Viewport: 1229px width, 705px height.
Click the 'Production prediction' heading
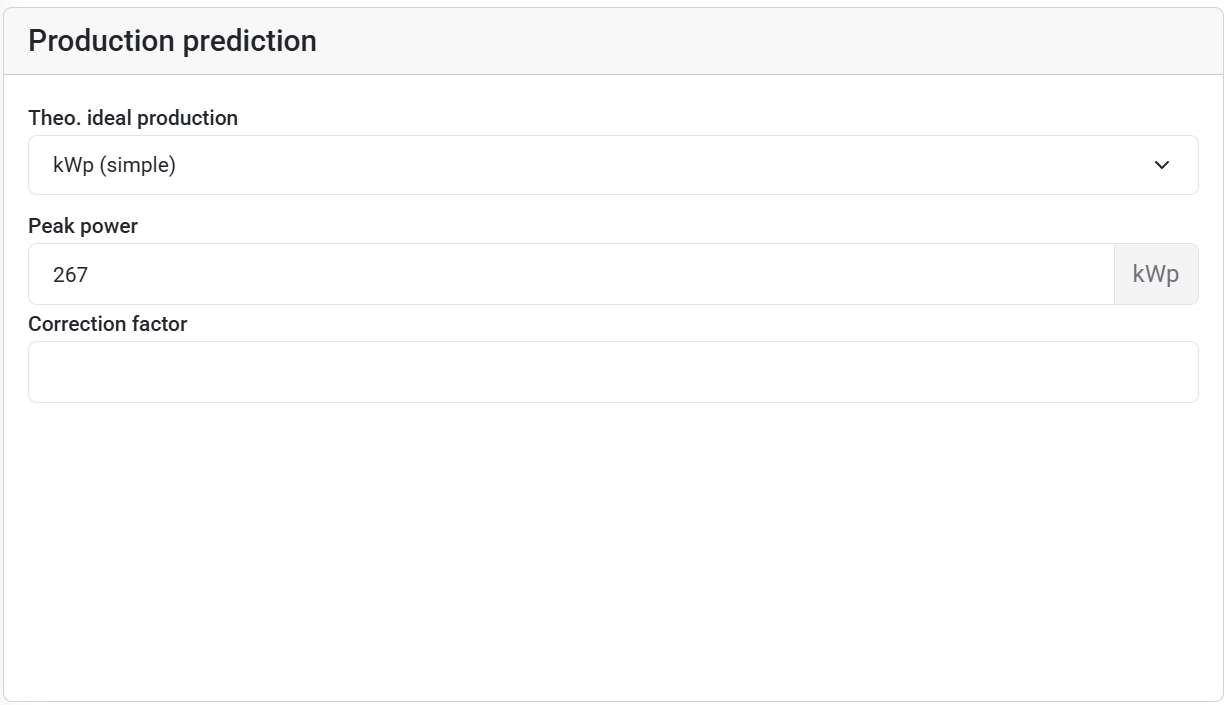click(172, 41)
